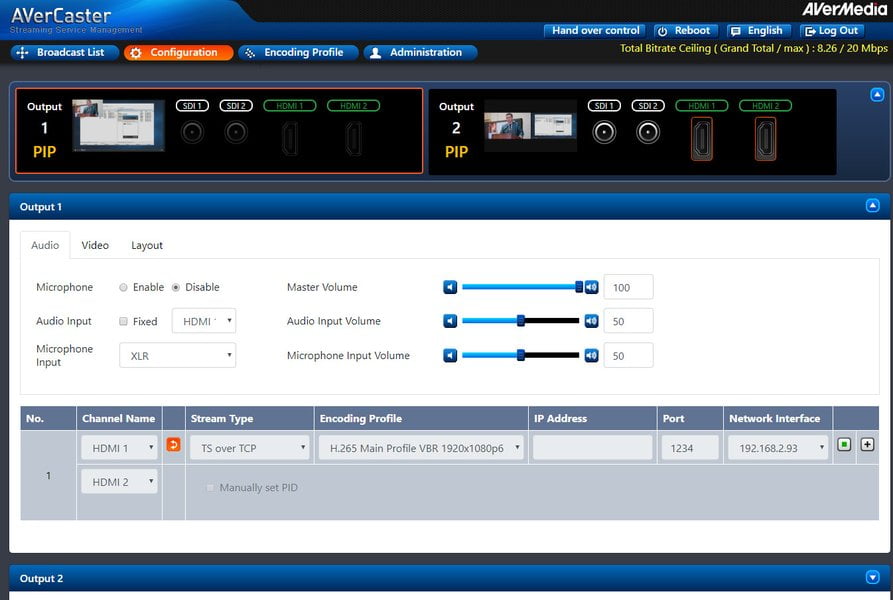
Task: Toggle the Fixed audio input checkbox
Action: (x=123, y=321)
